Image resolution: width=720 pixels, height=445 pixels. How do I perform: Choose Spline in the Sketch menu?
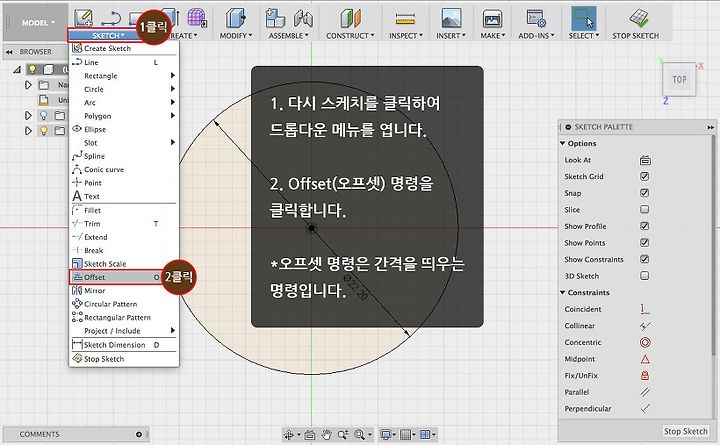(x=124, y=156)
